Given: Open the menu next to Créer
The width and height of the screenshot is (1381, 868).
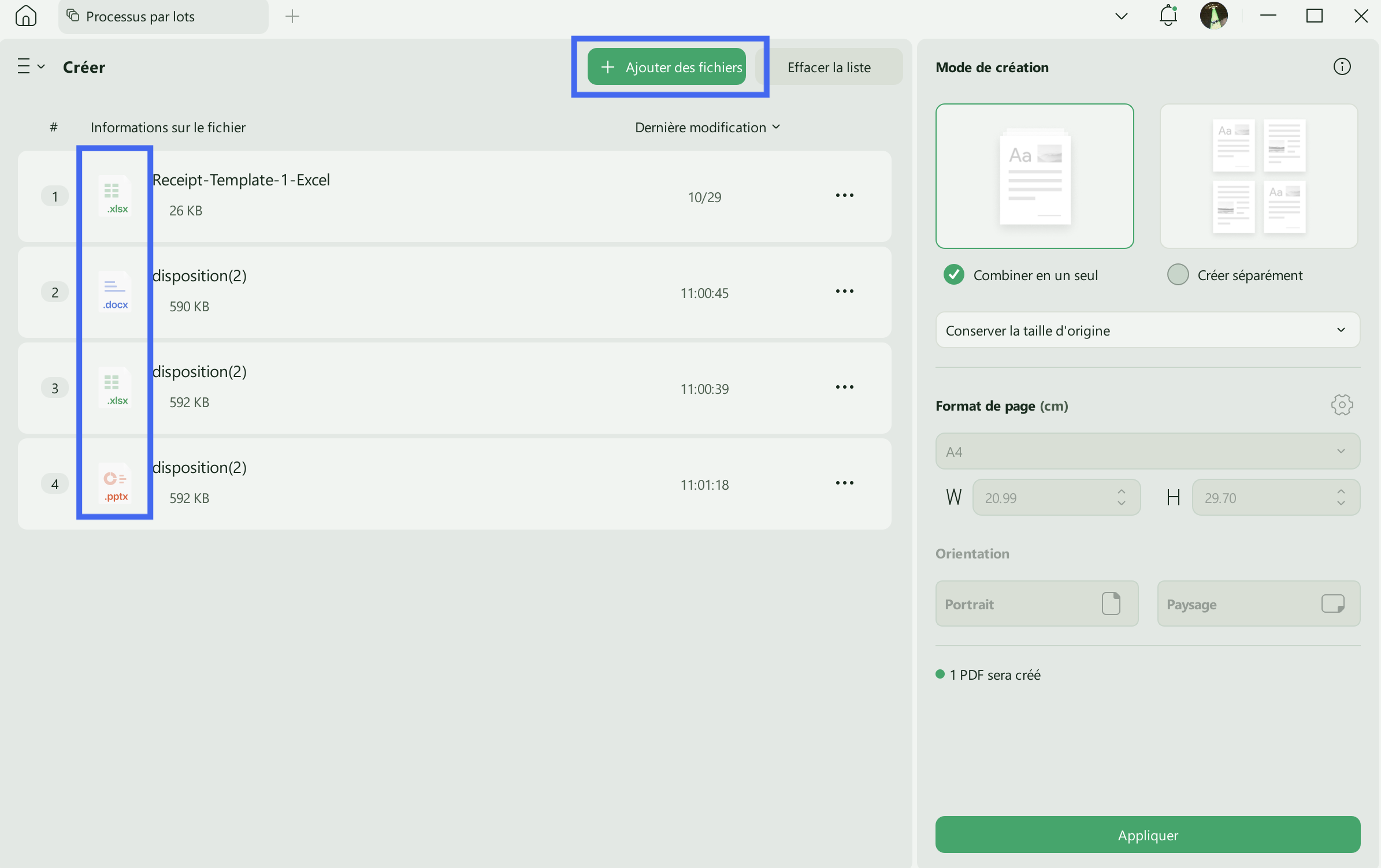Looking at the screenshot, I should point(30,66).
